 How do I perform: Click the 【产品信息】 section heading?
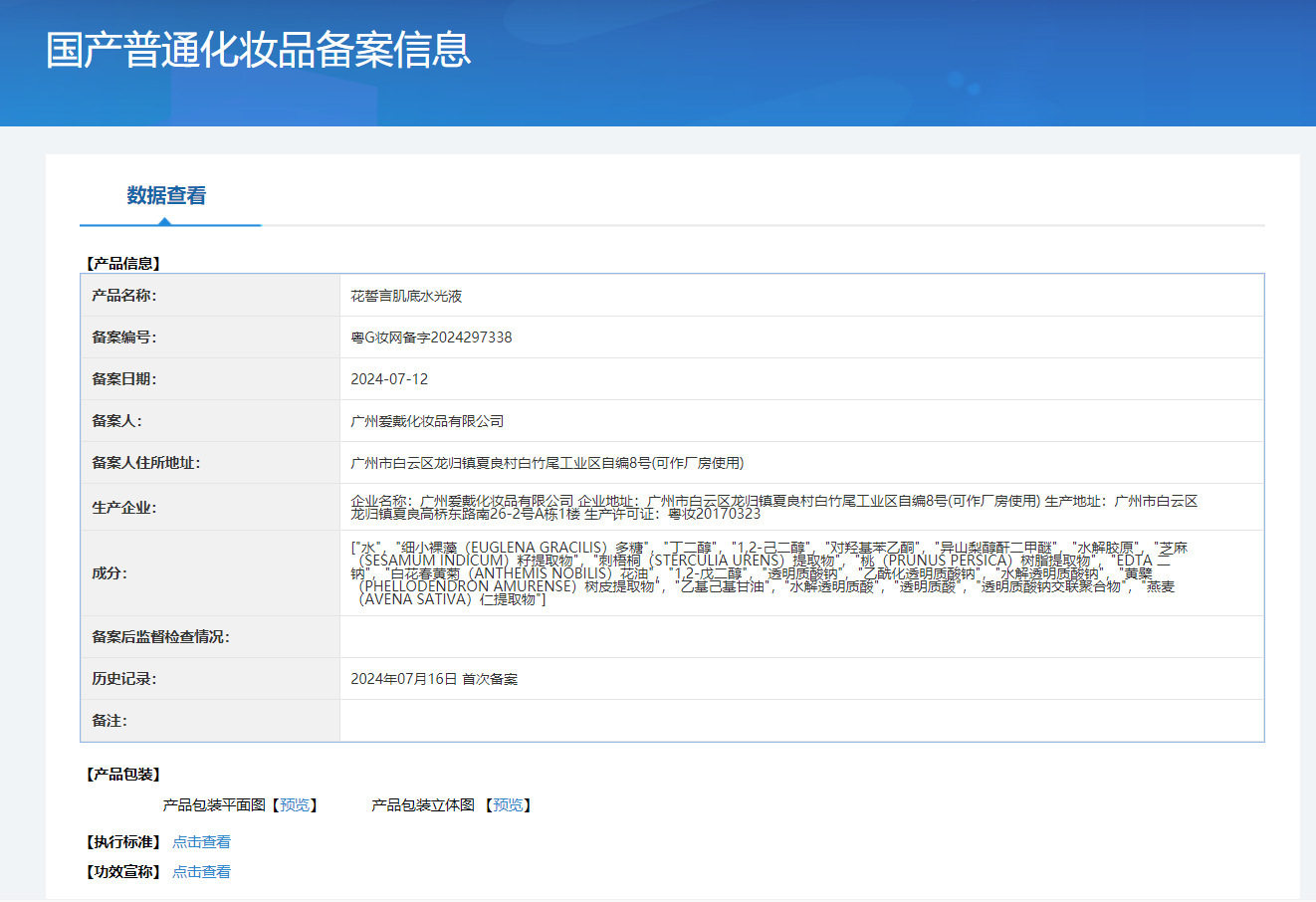[123, 264]
